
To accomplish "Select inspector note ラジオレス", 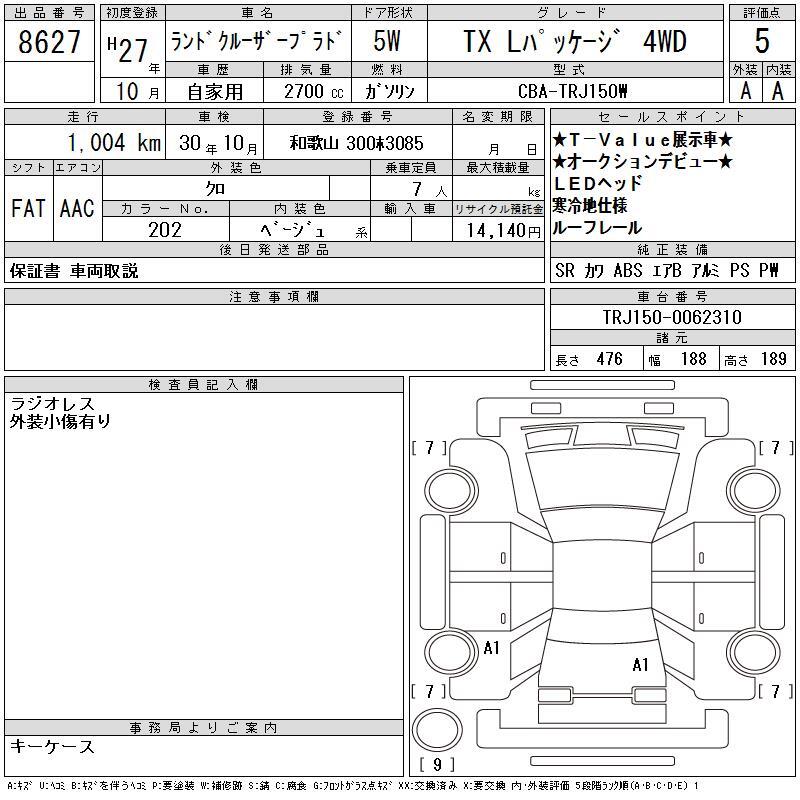I will coord(53,404).
